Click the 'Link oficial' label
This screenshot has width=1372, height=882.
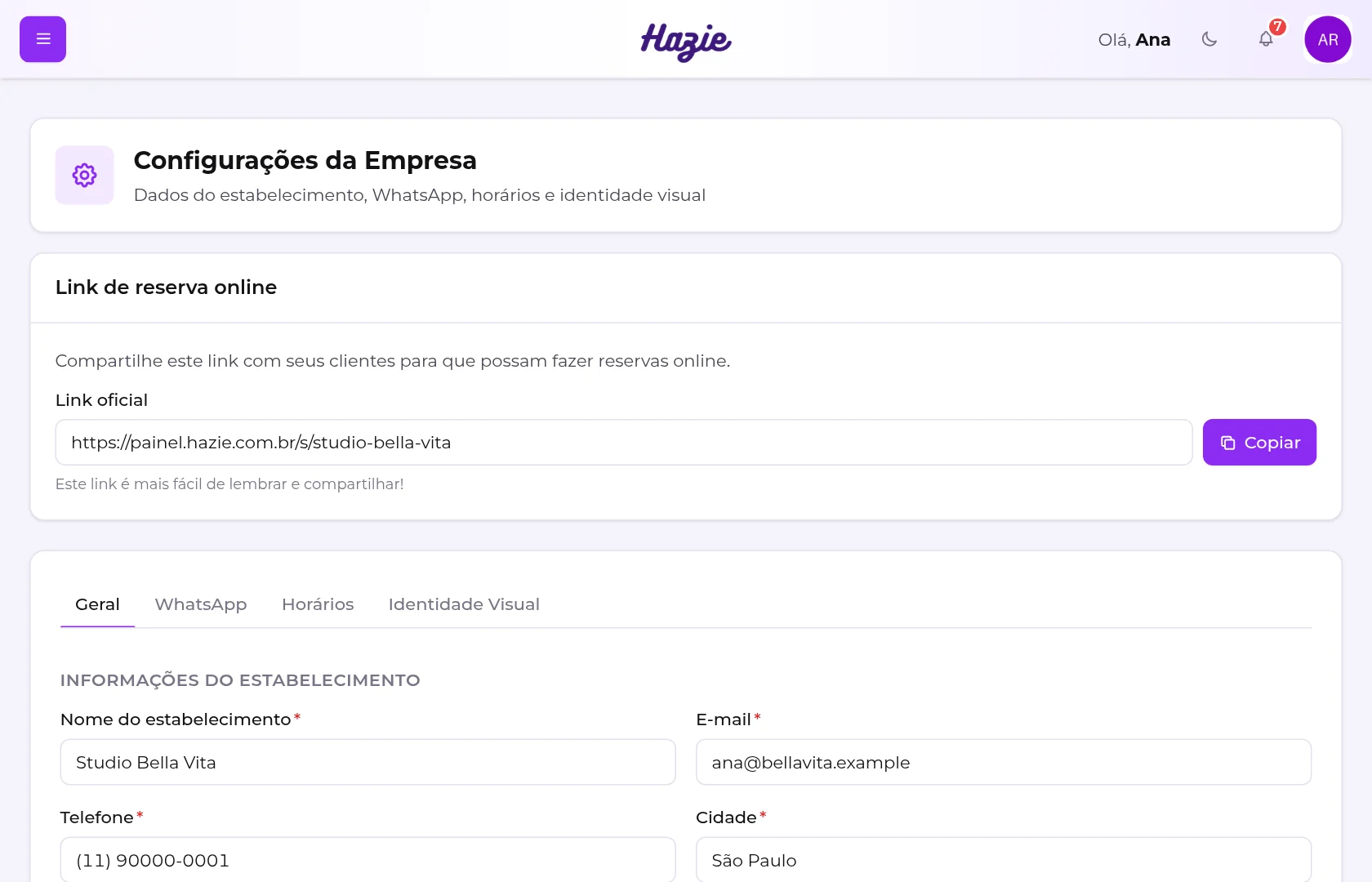pyautogui.click(x=102, y=400)
